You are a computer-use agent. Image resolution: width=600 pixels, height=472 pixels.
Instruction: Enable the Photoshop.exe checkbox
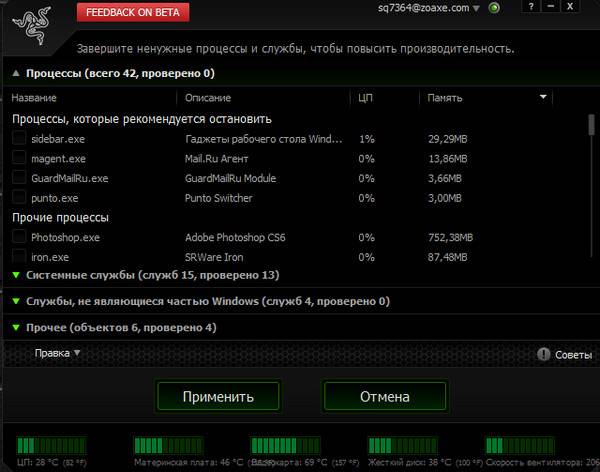[x=19, y=238]
